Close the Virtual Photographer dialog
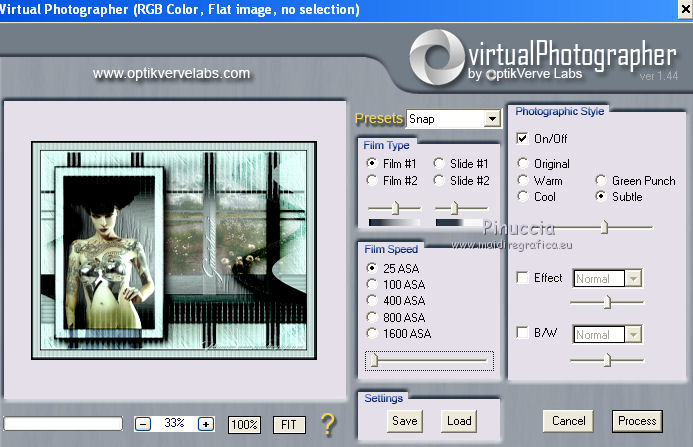693x447 pixels. pyautogui.click(x=685, y=10)
